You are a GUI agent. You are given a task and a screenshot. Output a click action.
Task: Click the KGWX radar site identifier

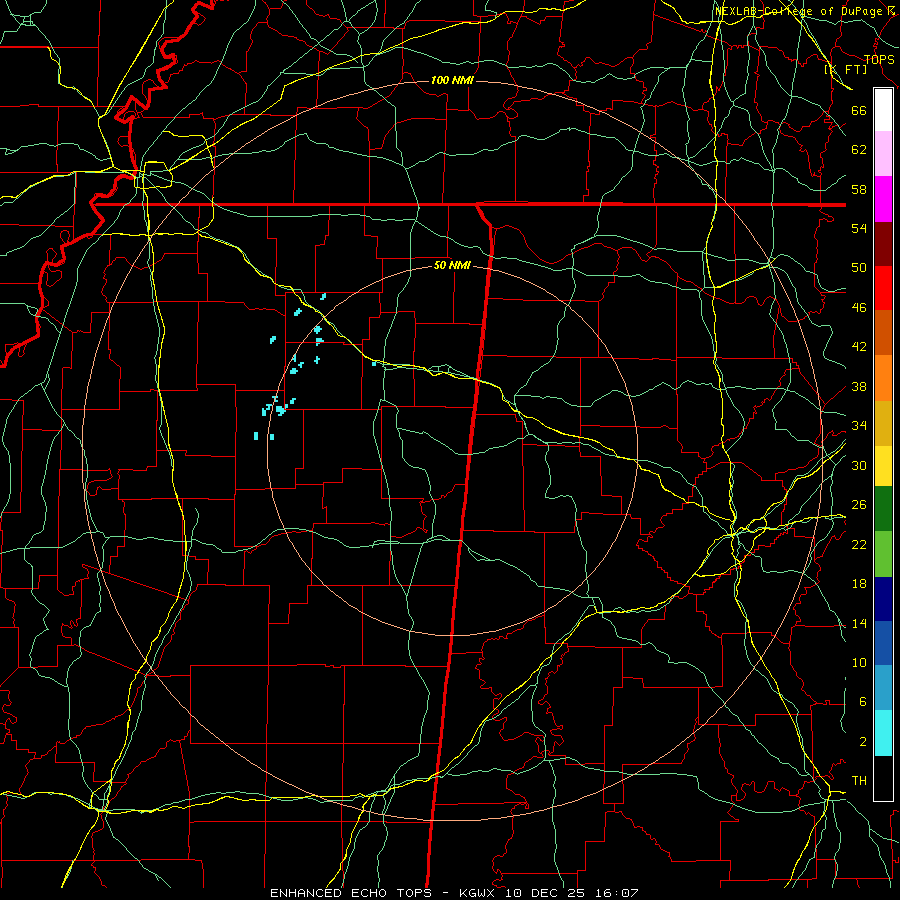tap(479, 893)
